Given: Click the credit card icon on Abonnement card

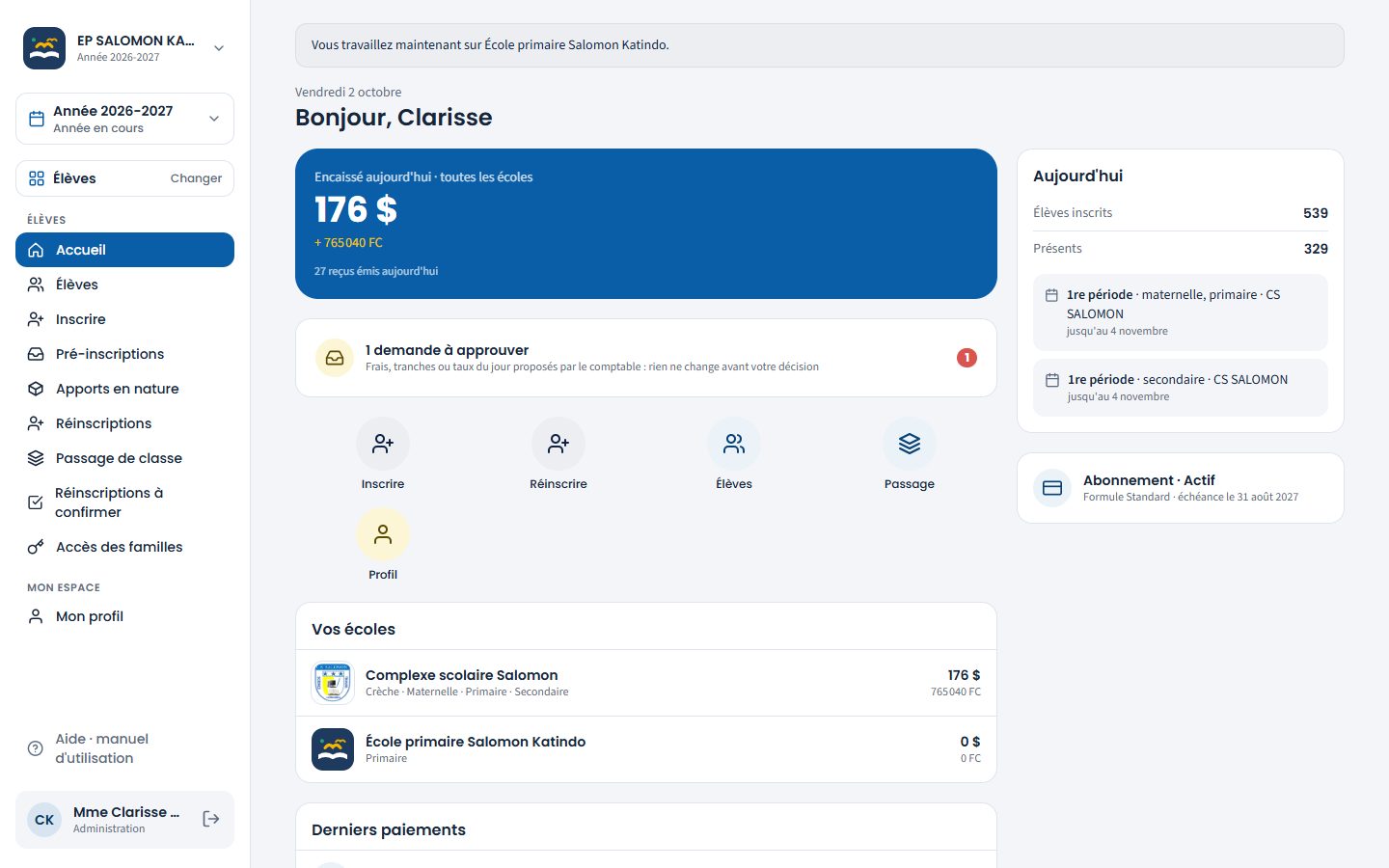Looking at the screenshot, I should tap(1052, 488).
